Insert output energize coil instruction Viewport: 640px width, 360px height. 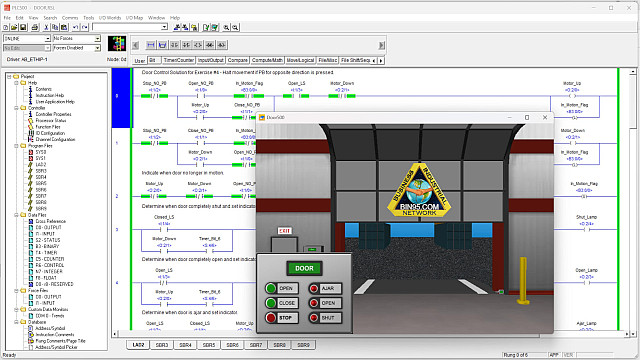[x=198, y=45]
